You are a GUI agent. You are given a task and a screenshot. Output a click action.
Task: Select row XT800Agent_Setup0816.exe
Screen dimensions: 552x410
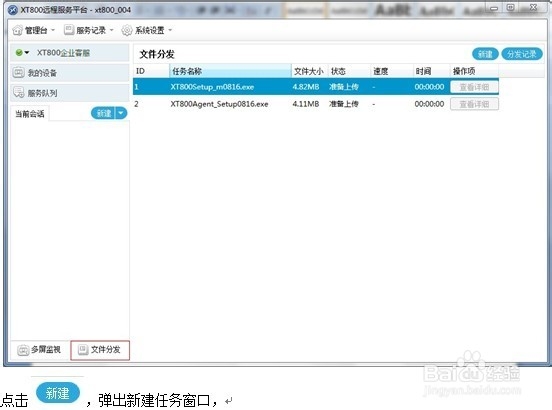click(x=316, y=104)
